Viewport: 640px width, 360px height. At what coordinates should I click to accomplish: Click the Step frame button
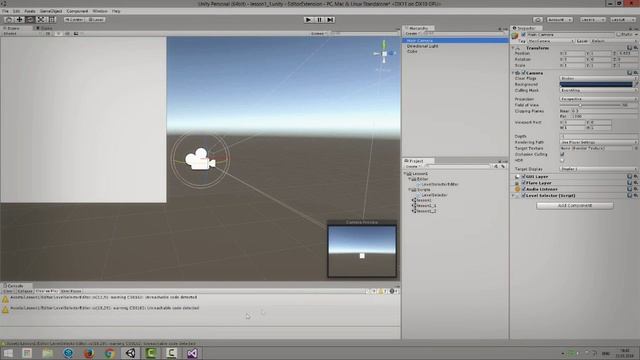click(x=331, y=20)
